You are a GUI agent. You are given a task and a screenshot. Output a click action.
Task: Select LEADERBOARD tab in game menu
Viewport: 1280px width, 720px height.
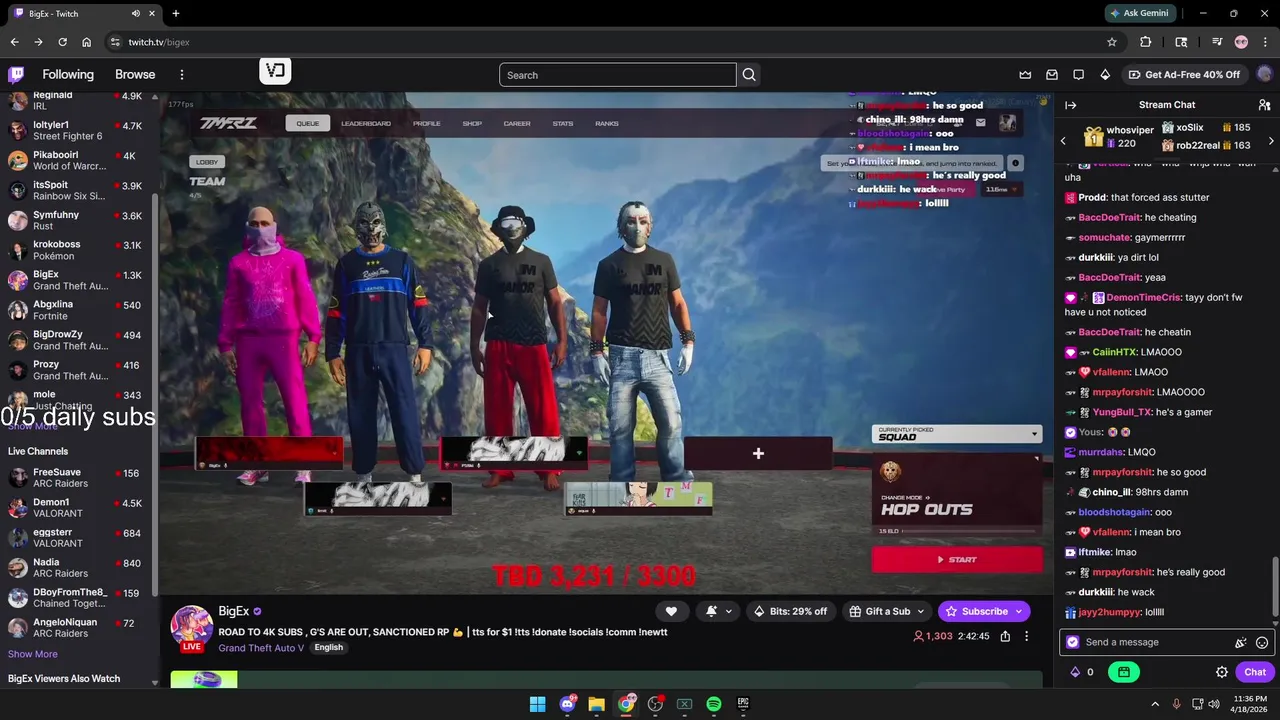[x=366, y=124]
